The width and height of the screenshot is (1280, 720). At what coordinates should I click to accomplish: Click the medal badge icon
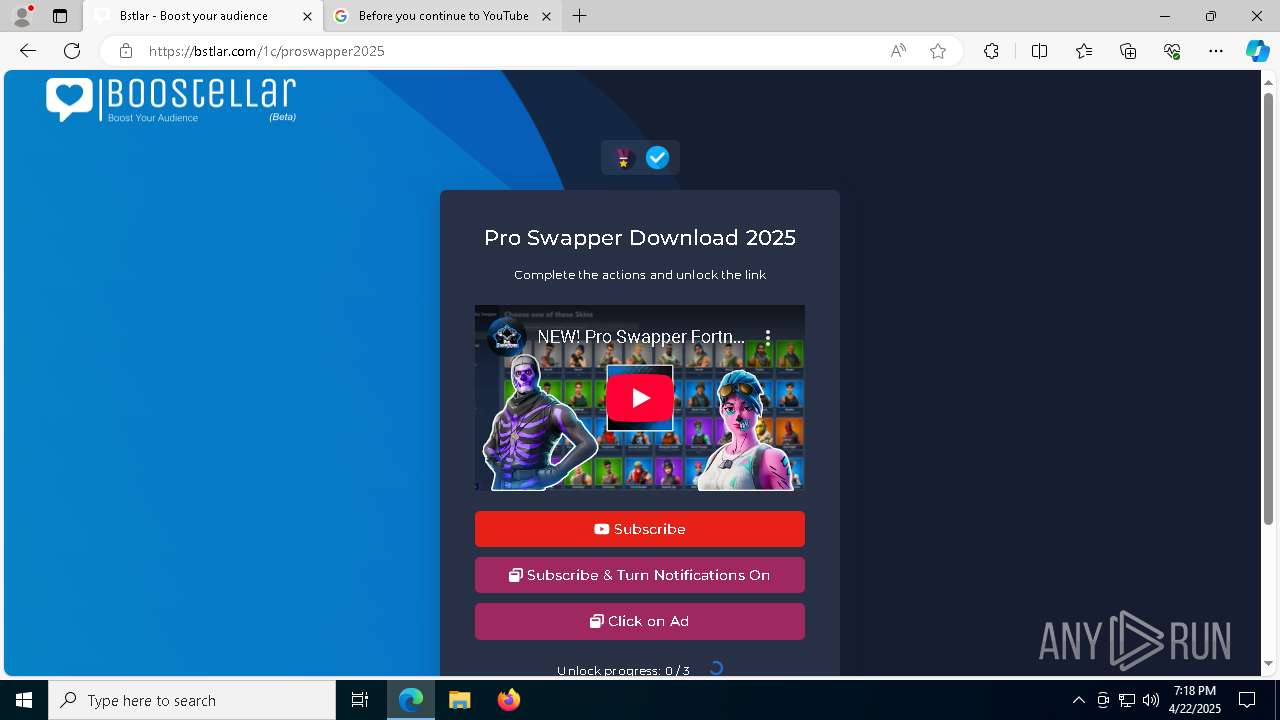tap(624, 158)
